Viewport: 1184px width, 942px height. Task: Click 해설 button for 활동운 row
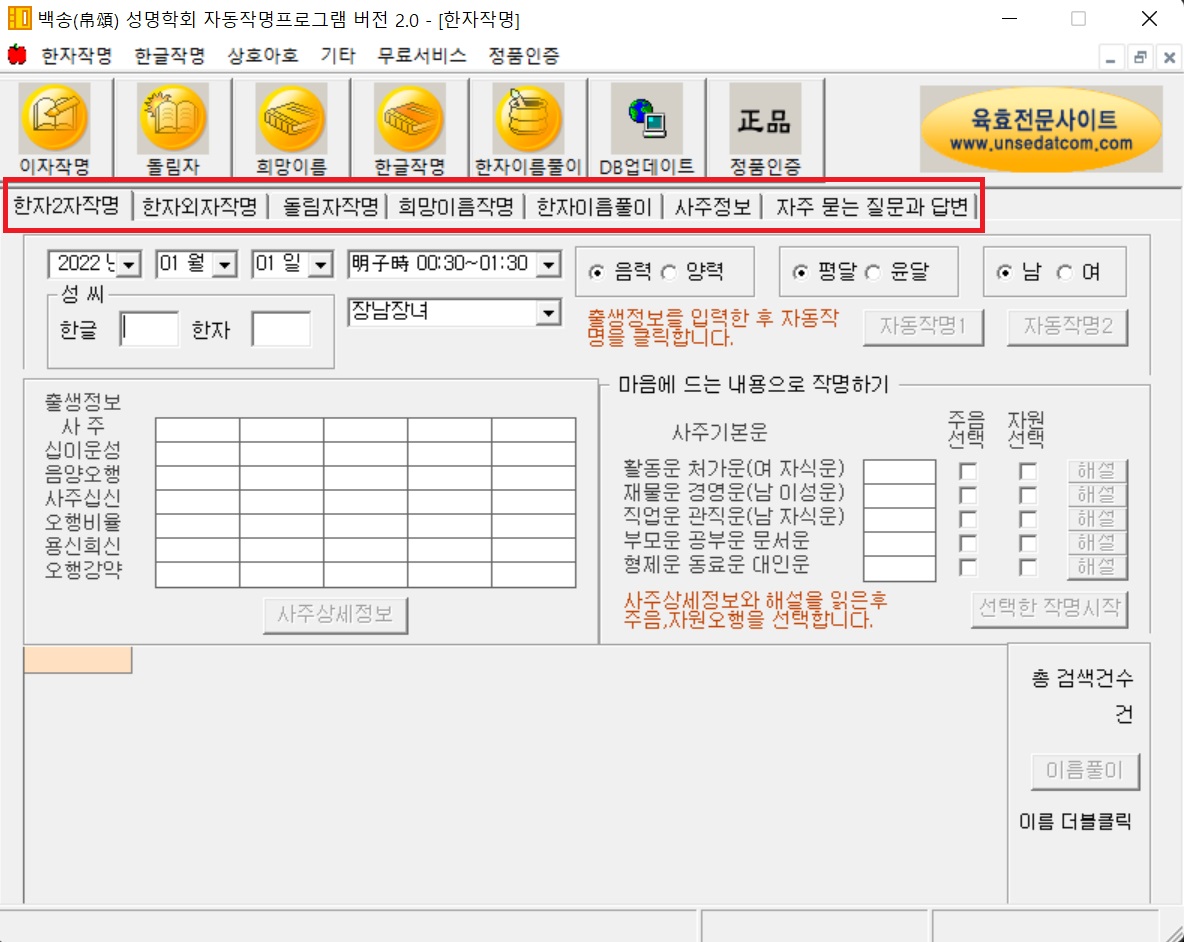pyautogui.click(x=1097, y=471)
